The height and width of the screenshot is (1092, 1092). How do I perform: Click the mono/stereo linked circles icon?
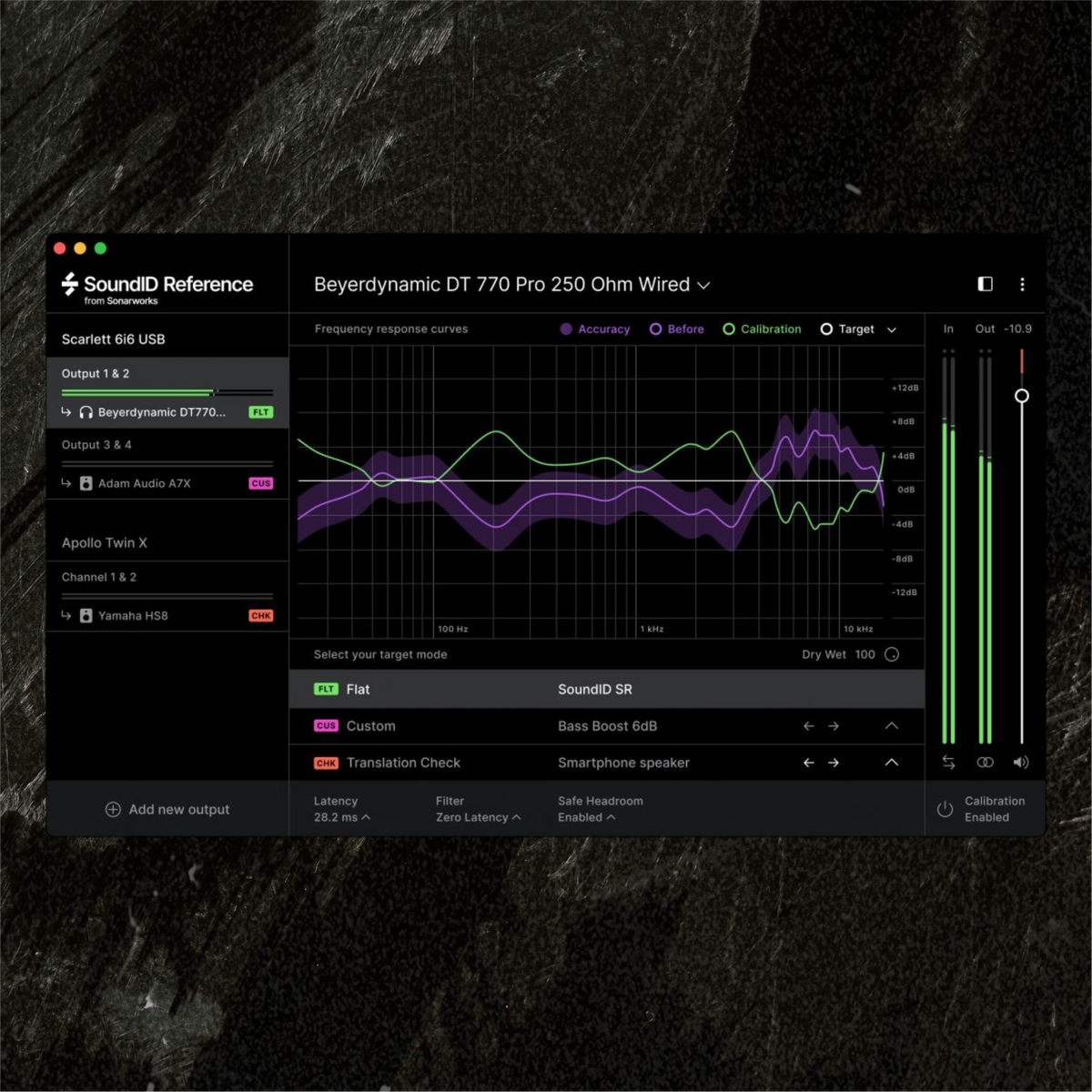tap(985, 762)
